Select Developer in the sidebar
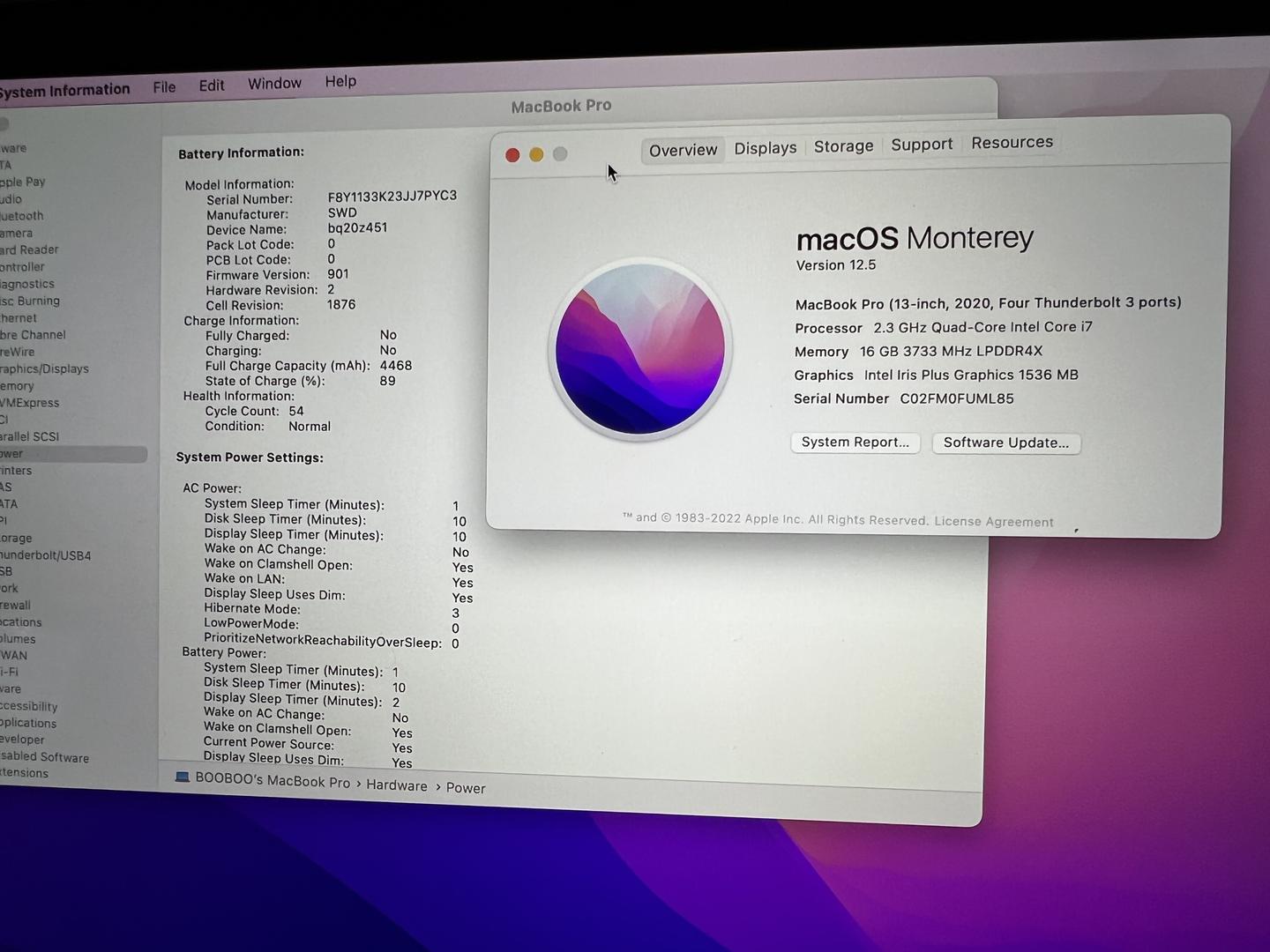Viewport: 1270px width, 952px height. 22,740
